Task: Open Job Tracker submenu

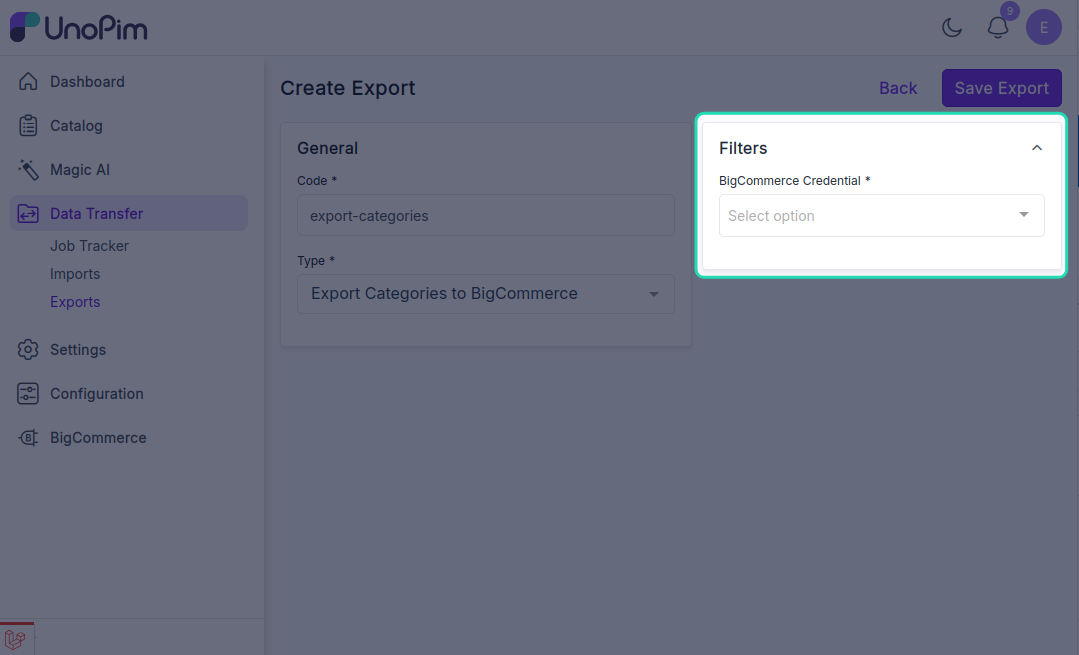Action: tap(89, 246)
